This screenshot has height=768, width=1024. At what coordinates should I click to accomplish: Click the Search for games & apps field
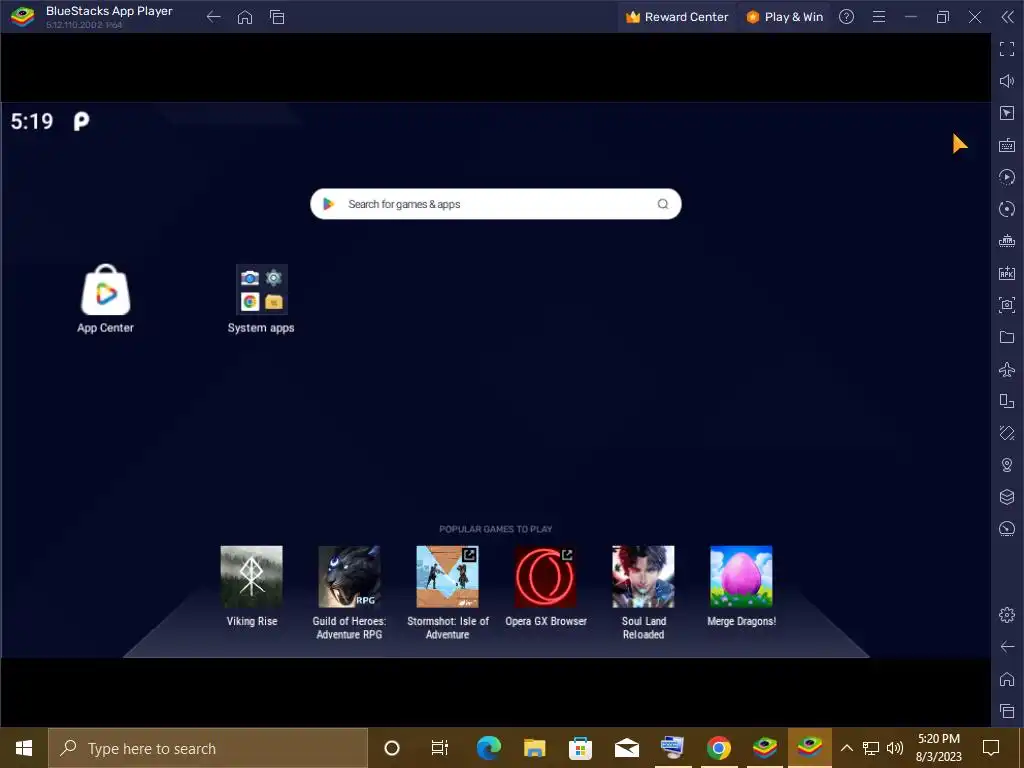496,204
